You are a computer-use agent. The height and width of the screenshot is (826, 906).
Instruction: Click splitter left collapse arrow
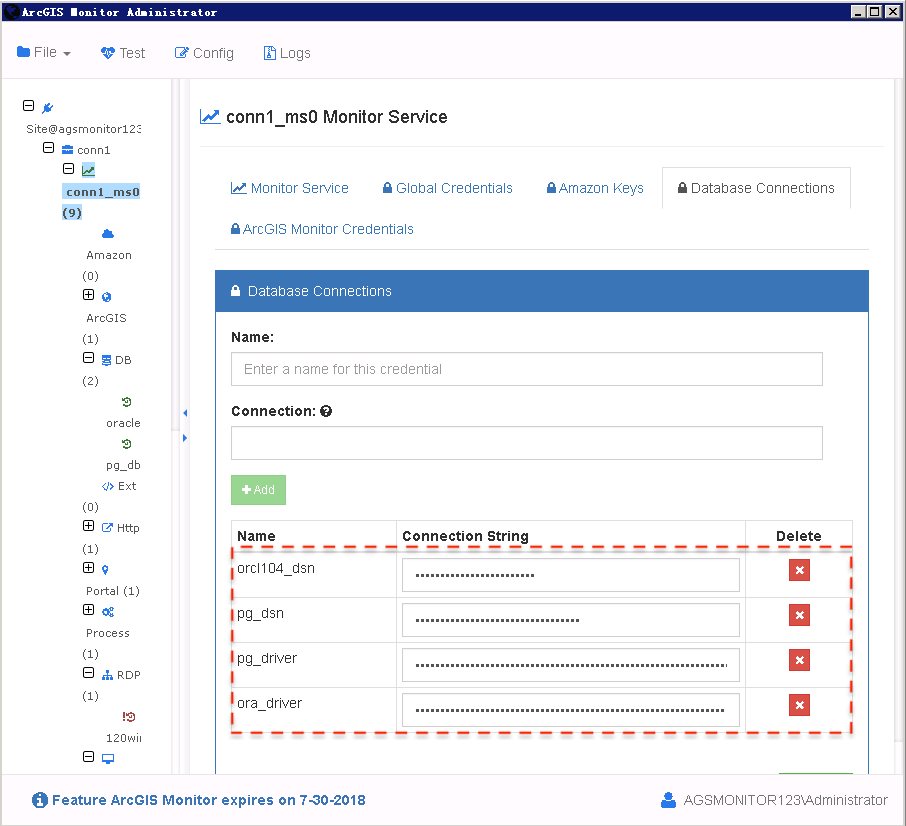click(185, 413)
